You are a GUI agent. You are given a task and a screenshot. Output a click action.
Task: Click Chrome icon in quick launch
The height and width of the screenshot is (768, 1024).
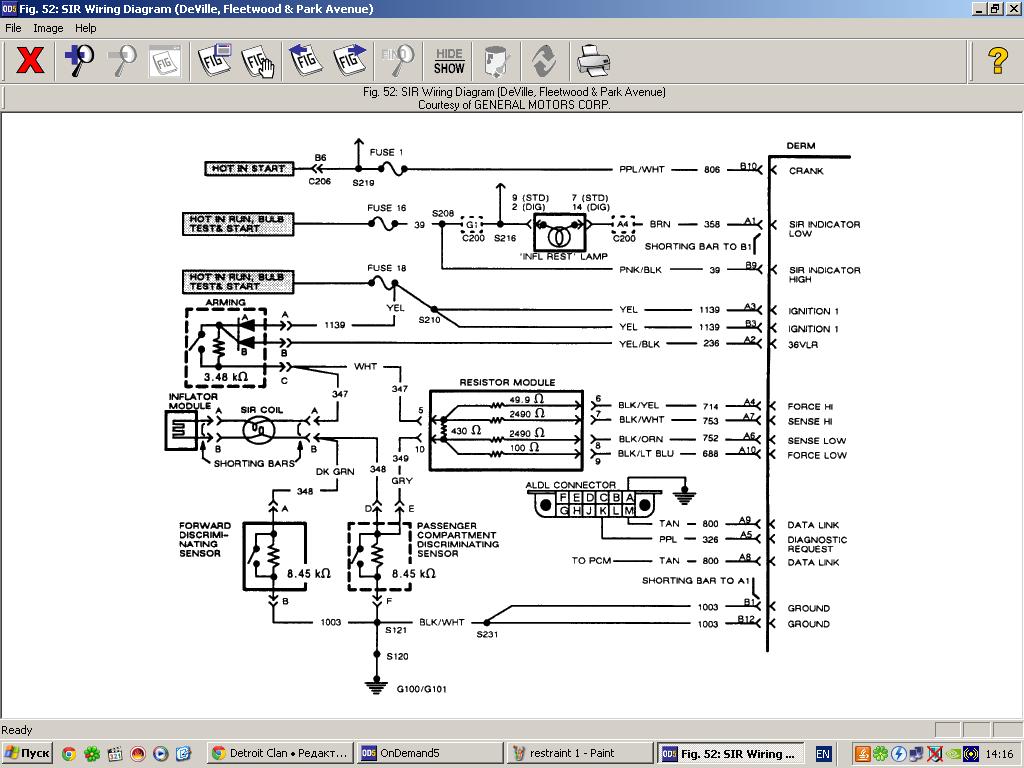tap(69, 753)
